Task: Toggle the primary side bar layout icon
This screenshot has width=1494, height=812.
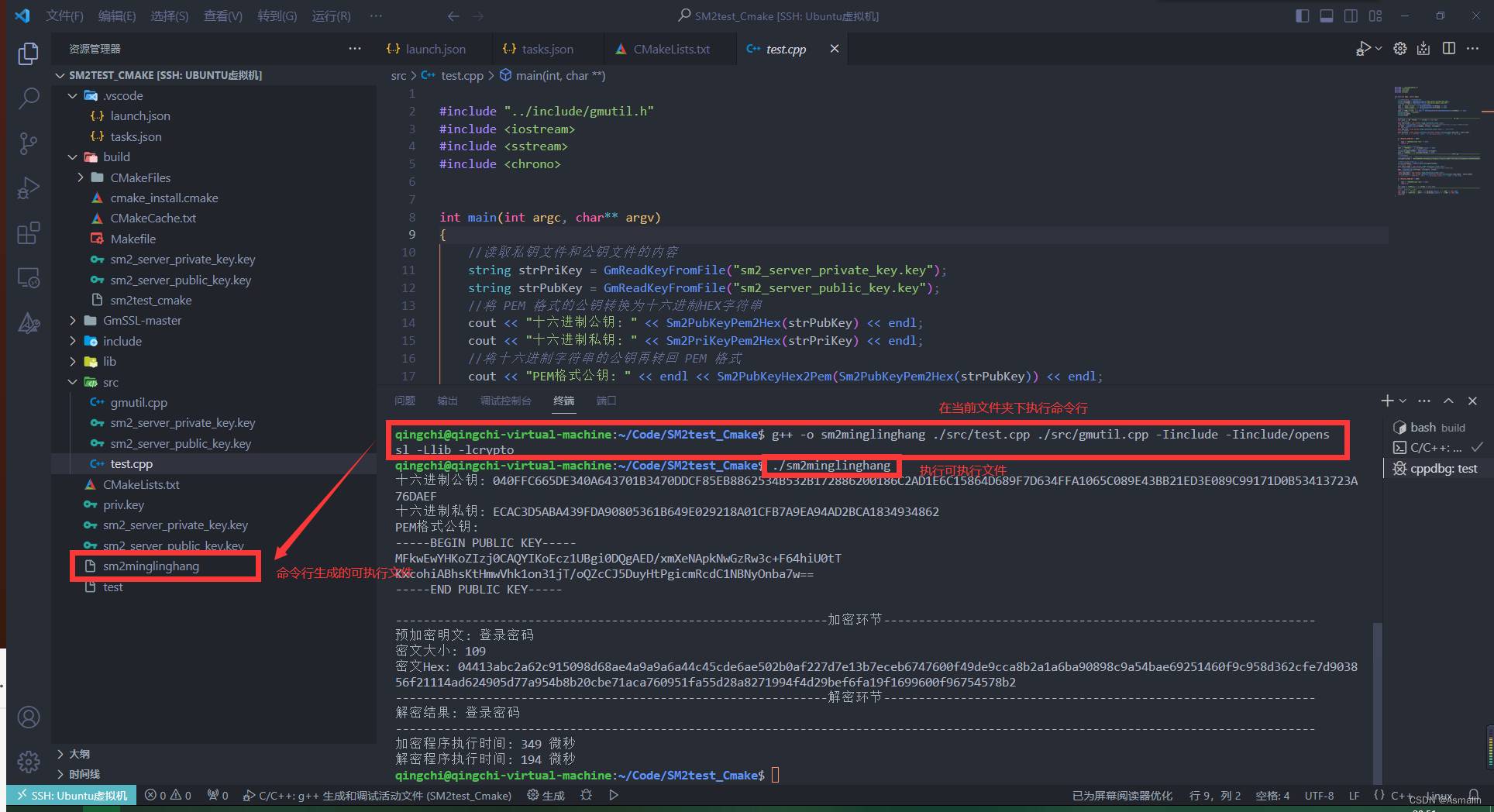Action: pos(1303,15)
